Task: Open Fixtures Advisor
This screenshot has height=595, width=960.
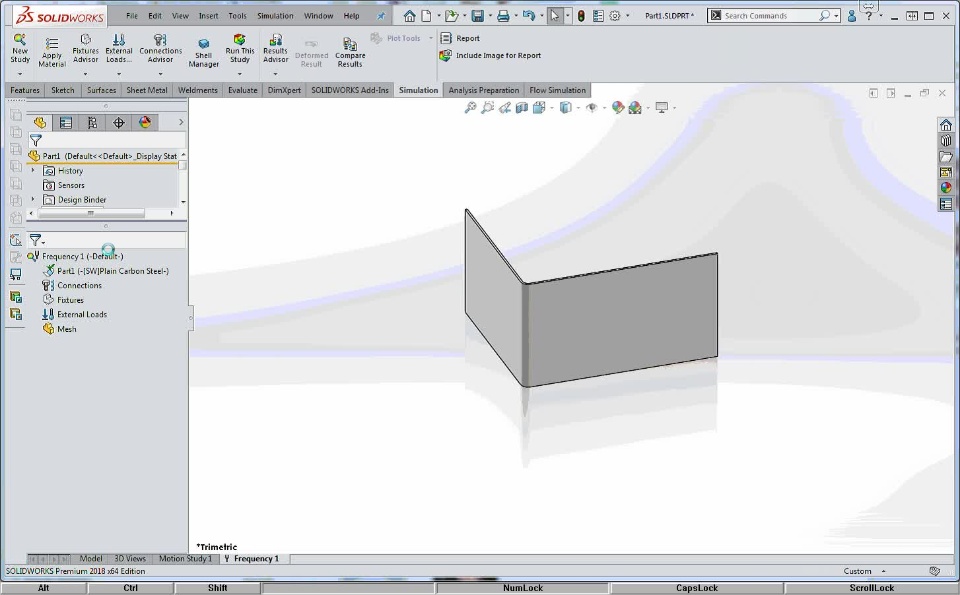Action: coord(85,48)
